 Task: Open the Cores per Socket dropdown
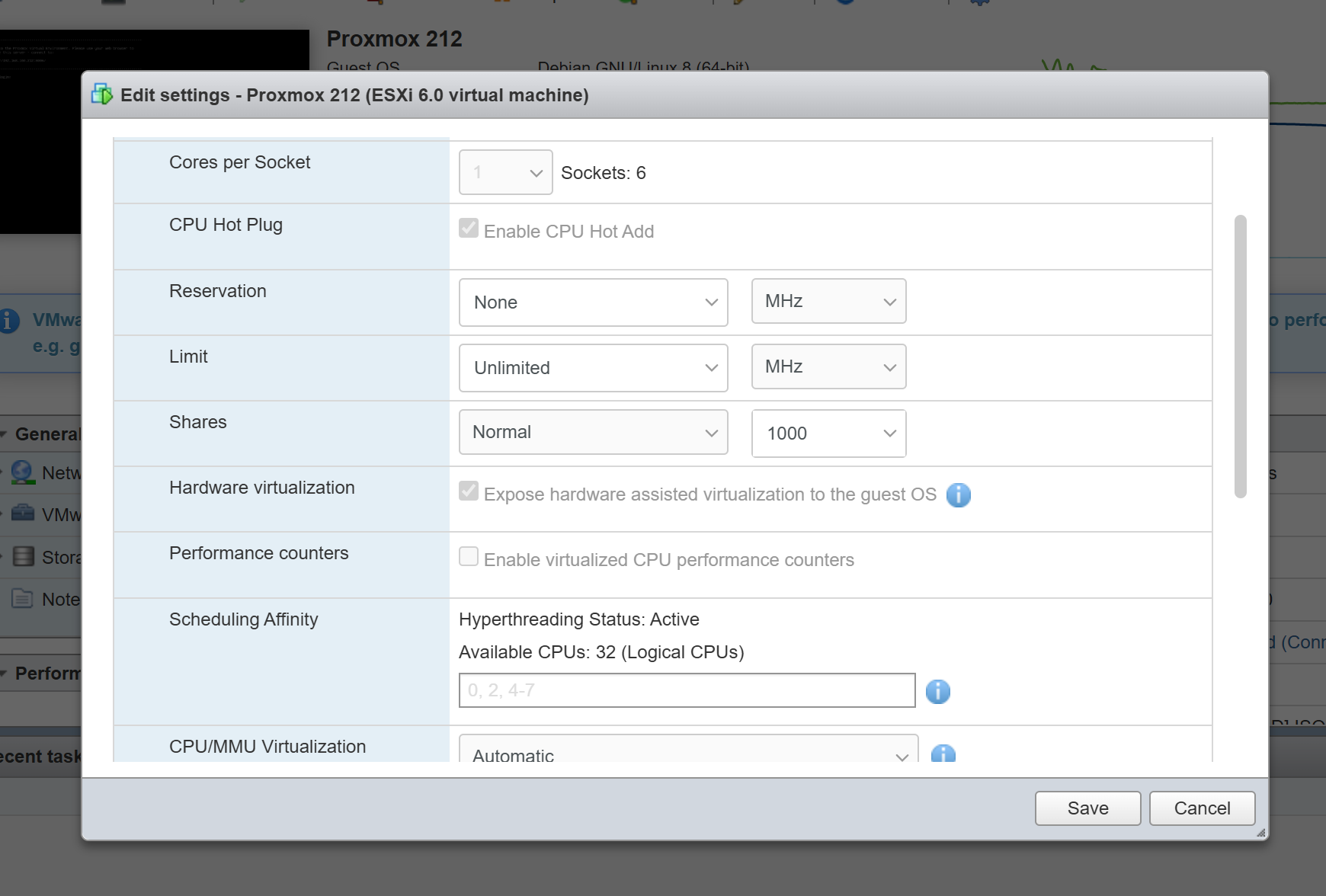[506, 172]
